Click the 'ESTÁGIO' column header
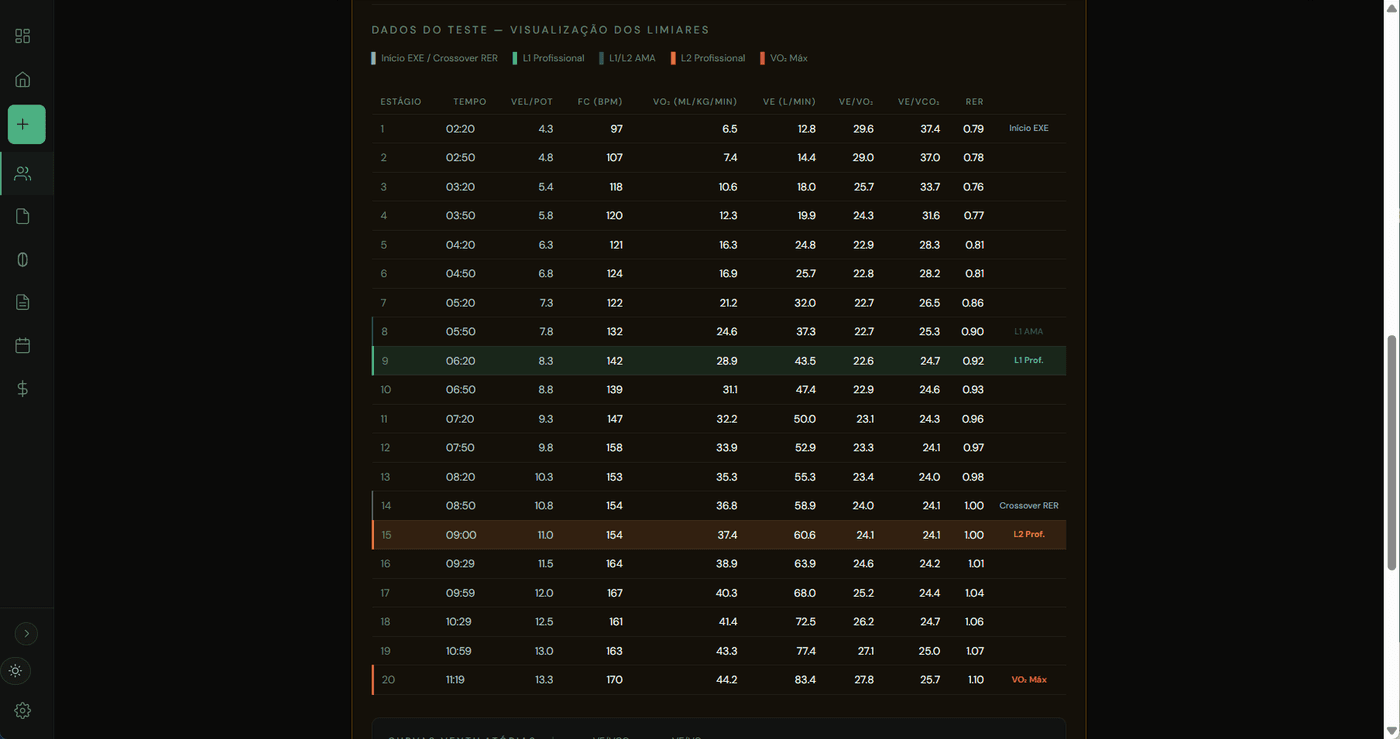Image resolution: width=1400 pixels, height=739 pixels. pyautogui.click(x=401, y=102)
